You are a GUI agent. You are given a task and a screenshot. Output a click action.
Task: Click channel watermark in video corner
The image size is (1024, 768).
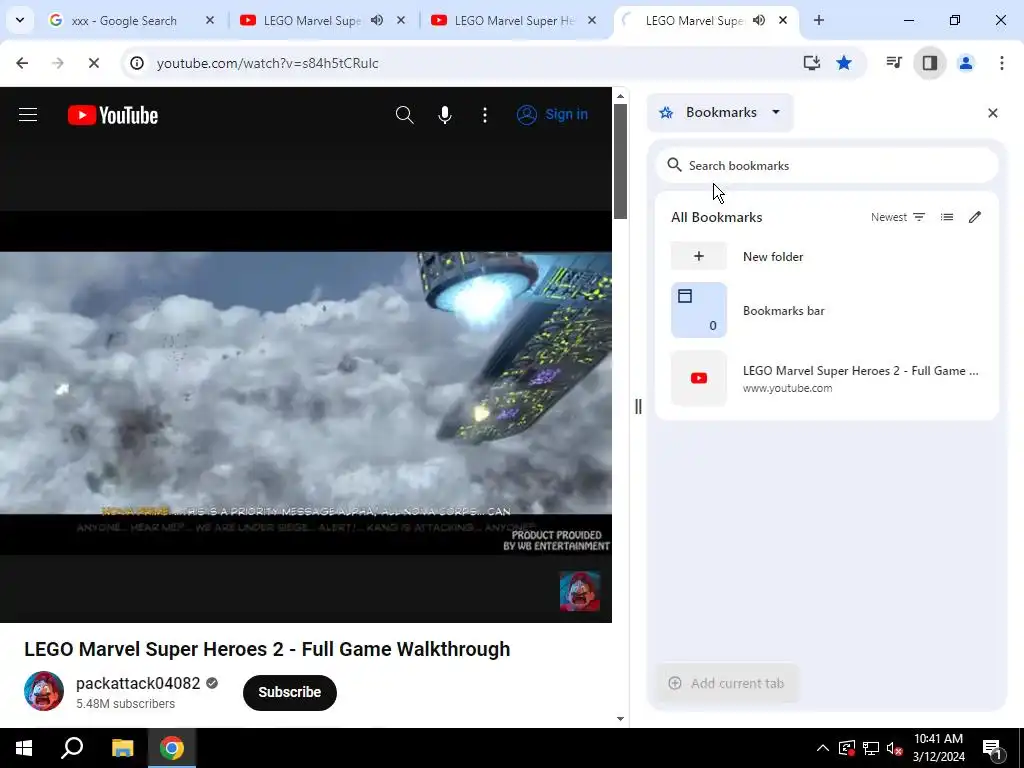click(x=580, y=591)
